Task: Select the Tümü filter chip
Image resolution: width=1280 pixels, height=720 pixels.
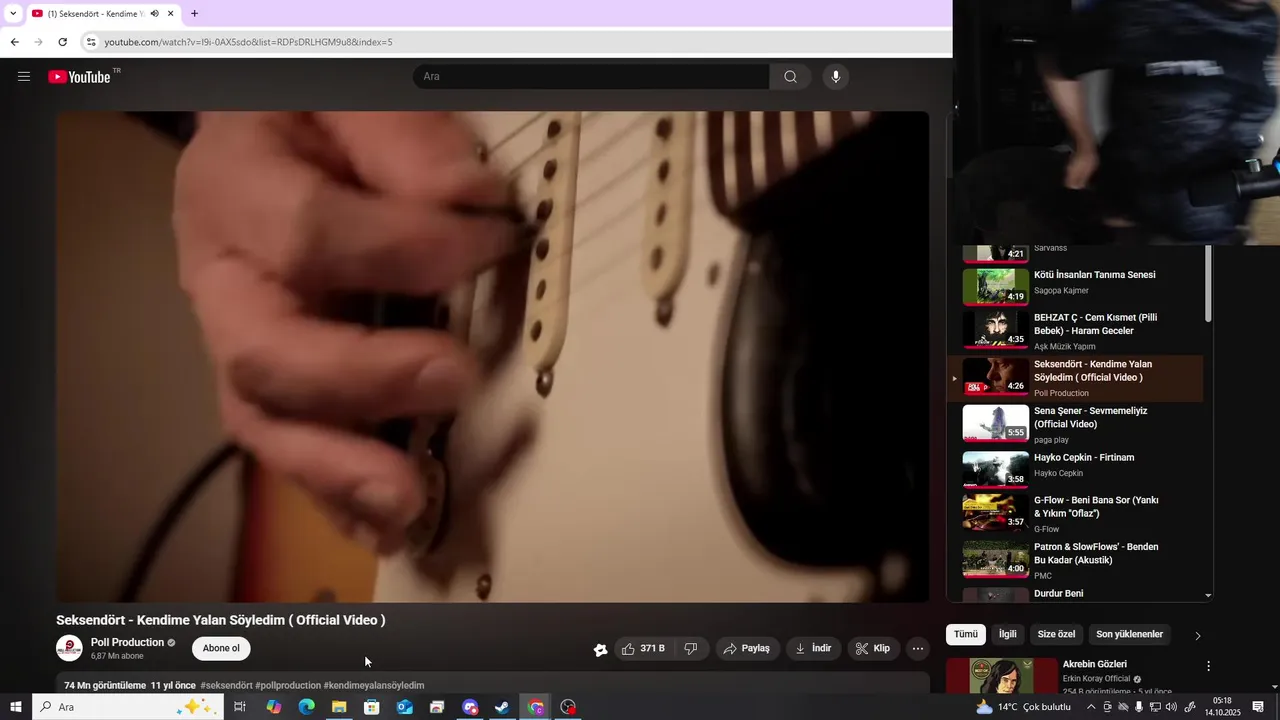Action: pyautogui.click(x=965, y=634)
